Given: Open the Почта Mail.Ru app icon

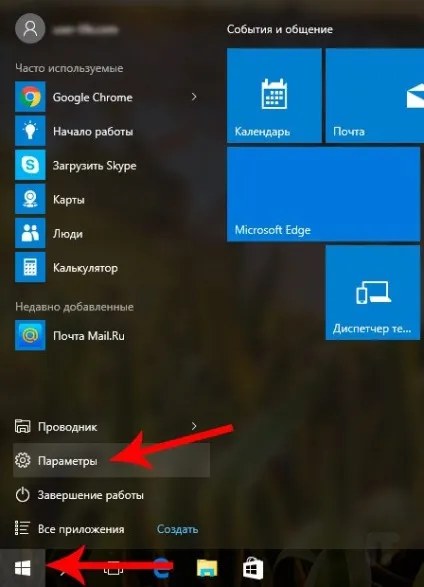Looking at the screenshot, I should pyautogui.click(x=30, y=335).
